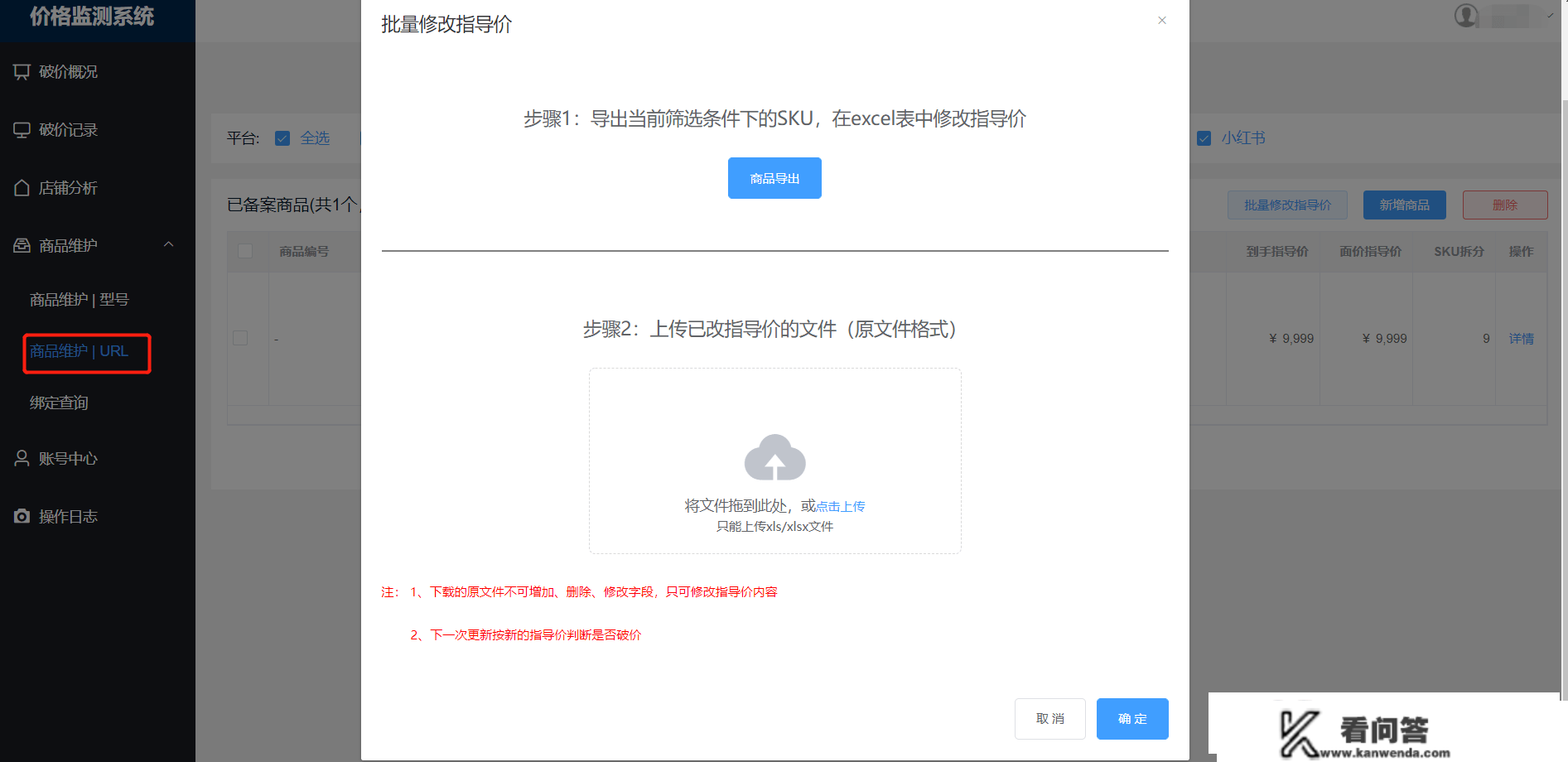Click the red 删除 button
Screen dimensions: 1568x762
click(x=1505, y=205)
